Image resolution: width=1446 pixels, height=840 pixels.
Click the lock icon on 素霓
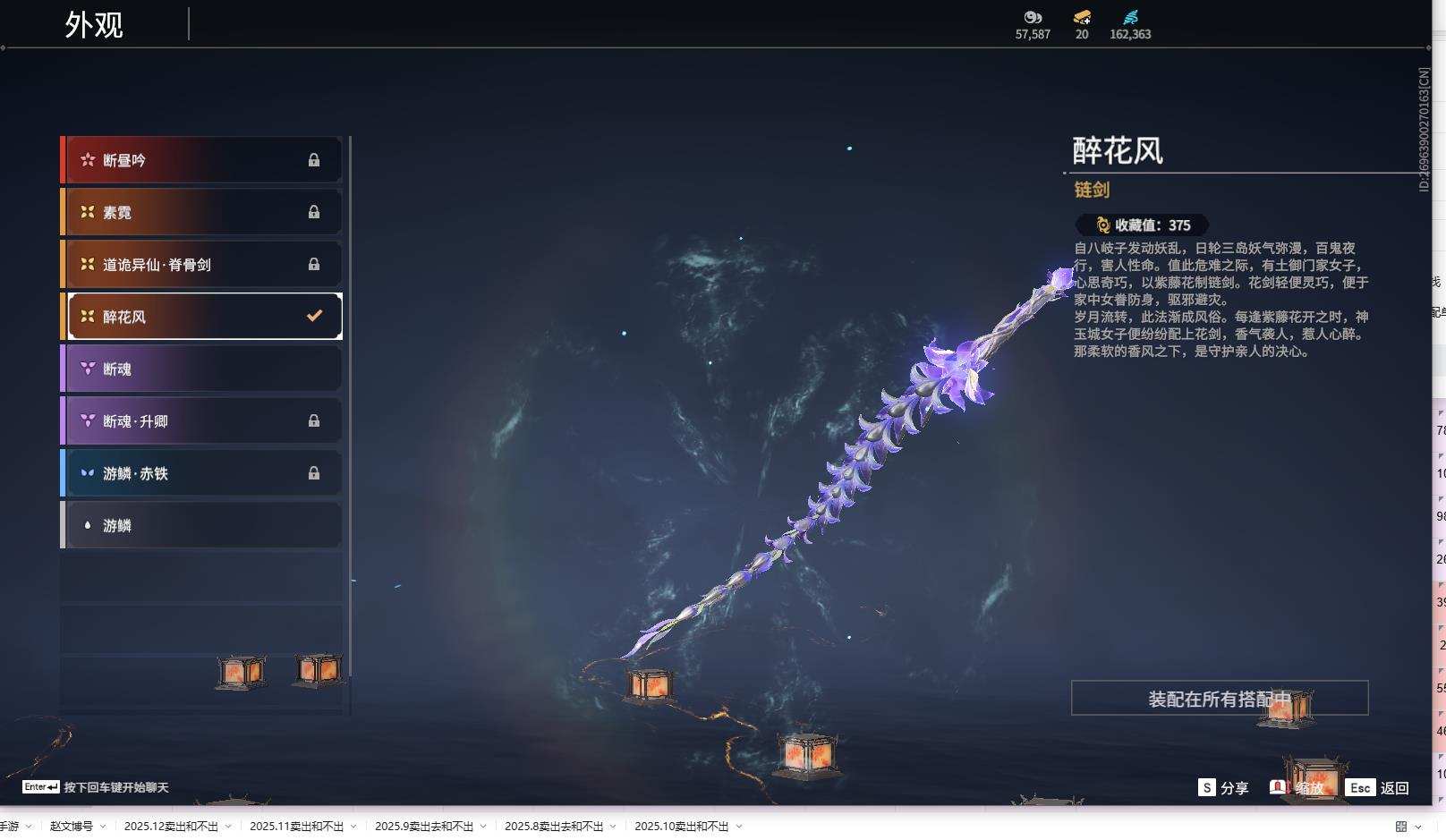tap(314, 212)
